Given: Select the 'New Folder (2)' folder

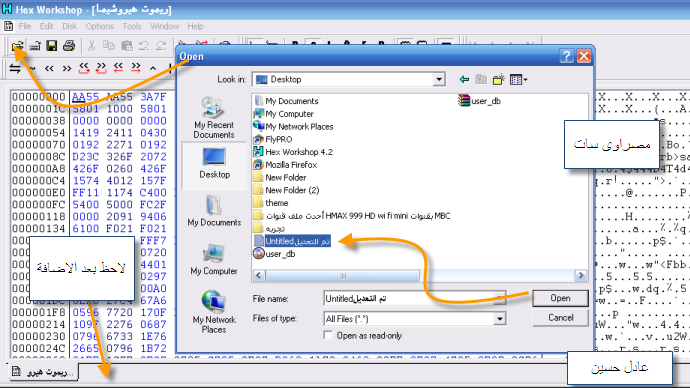Looking at the screenshot, I should point(286,190).
